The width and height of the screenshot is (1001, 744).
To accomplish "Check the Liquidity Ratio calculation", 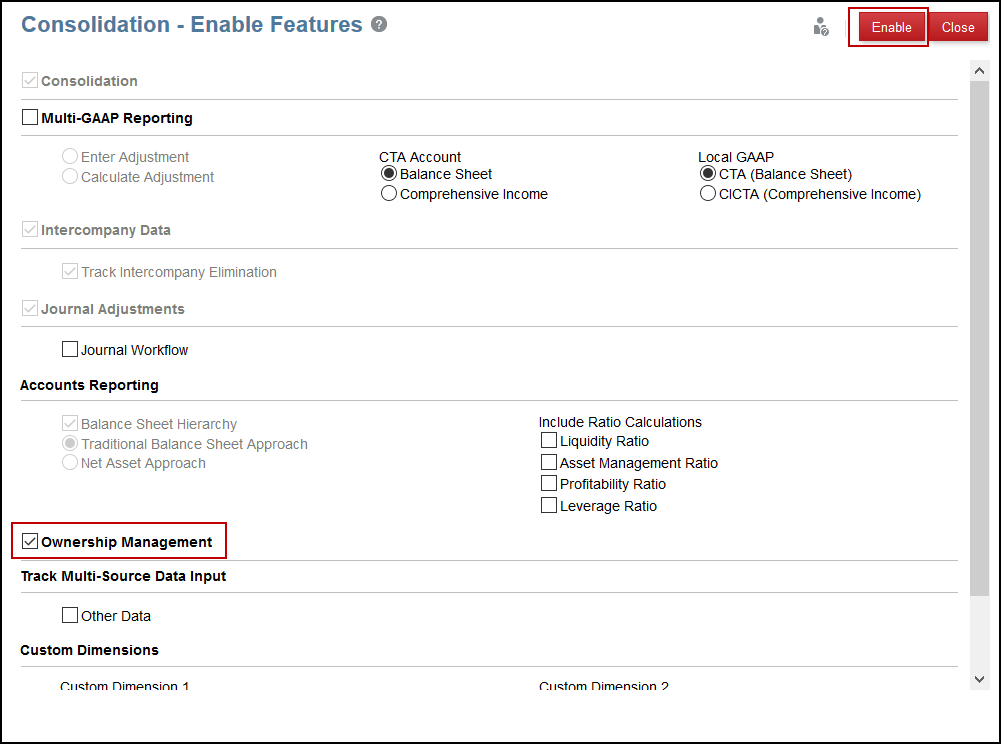I will coord(548,440).
